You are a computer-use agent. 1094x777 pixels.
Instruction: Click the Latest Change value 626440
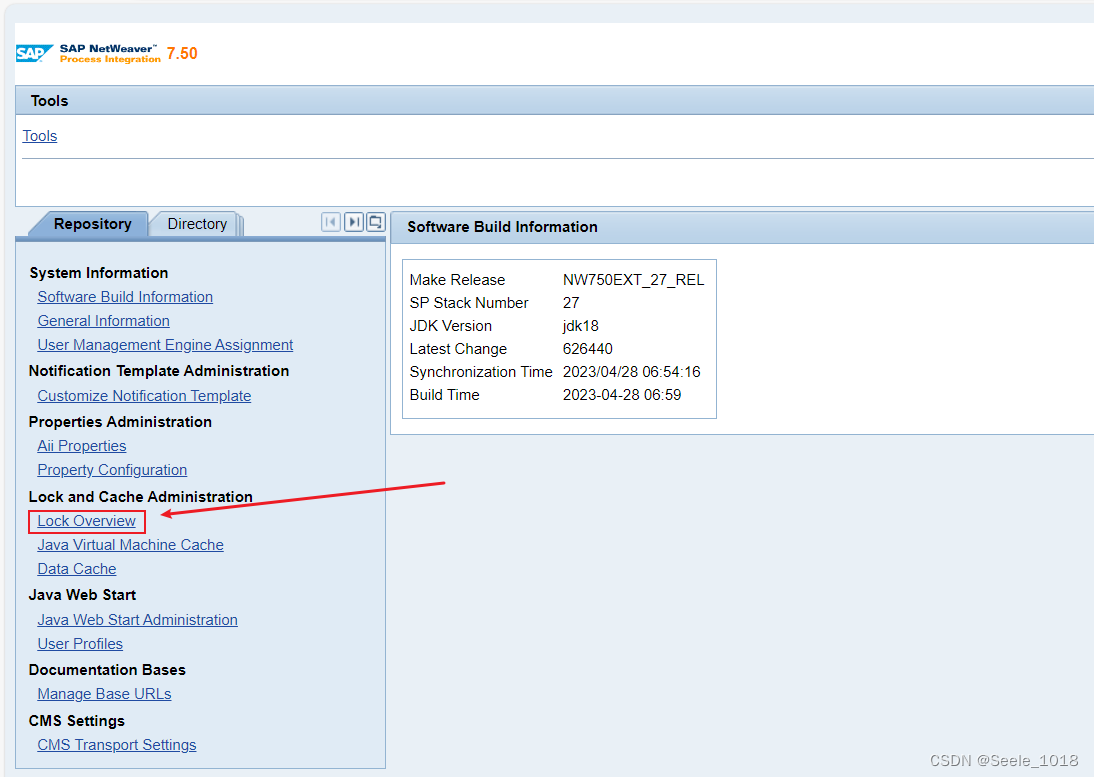tap(587, 349)
